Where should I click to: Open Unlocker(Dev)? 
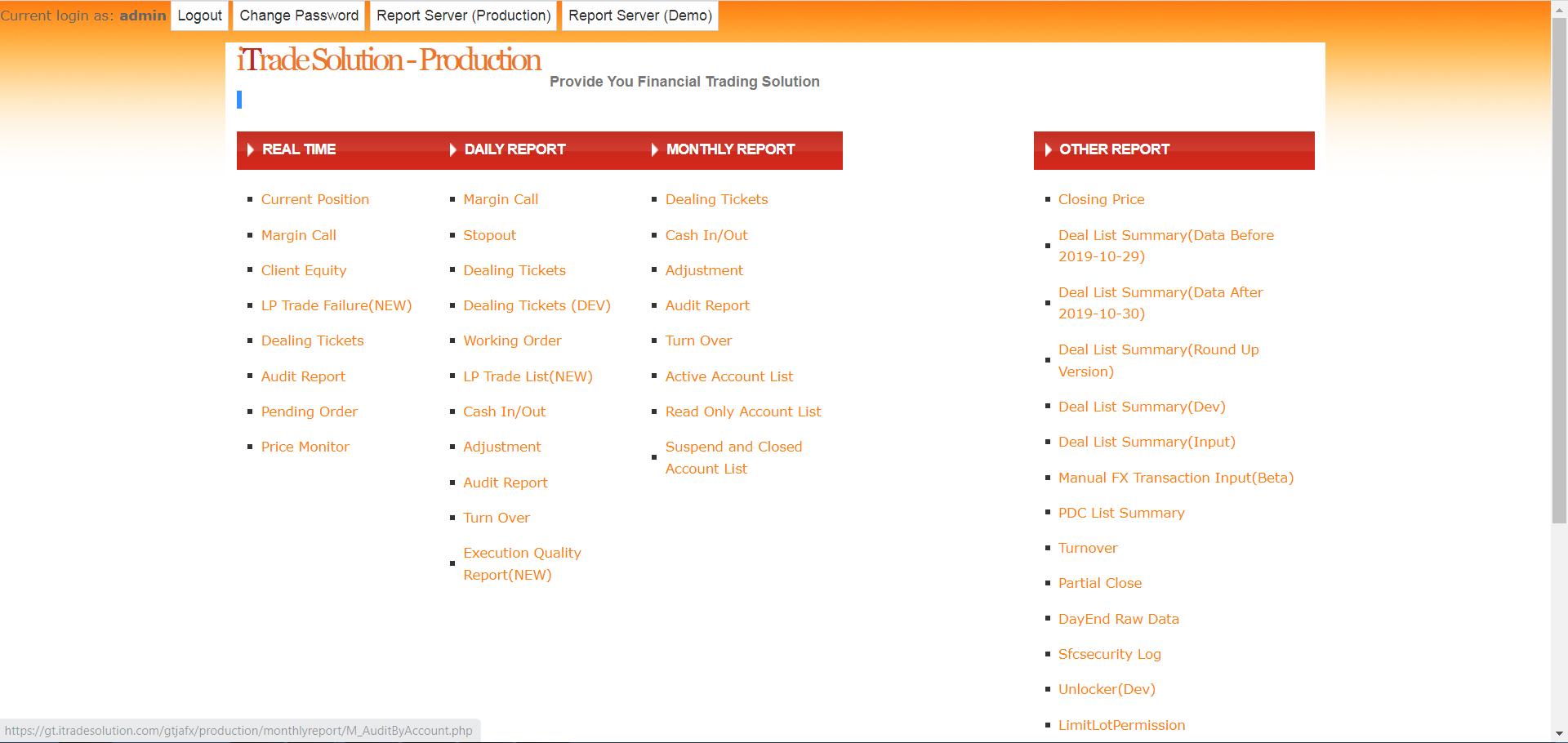pyautogui.click(x=1107, y=689)
